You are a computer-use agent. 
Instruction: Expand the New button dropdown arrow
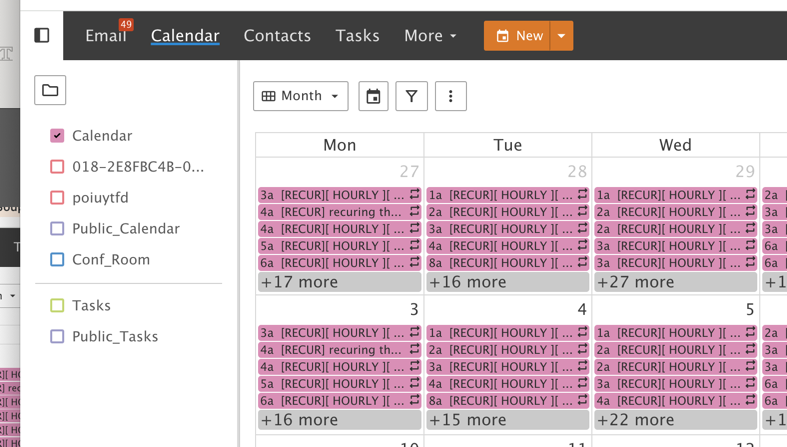(561, 36)
